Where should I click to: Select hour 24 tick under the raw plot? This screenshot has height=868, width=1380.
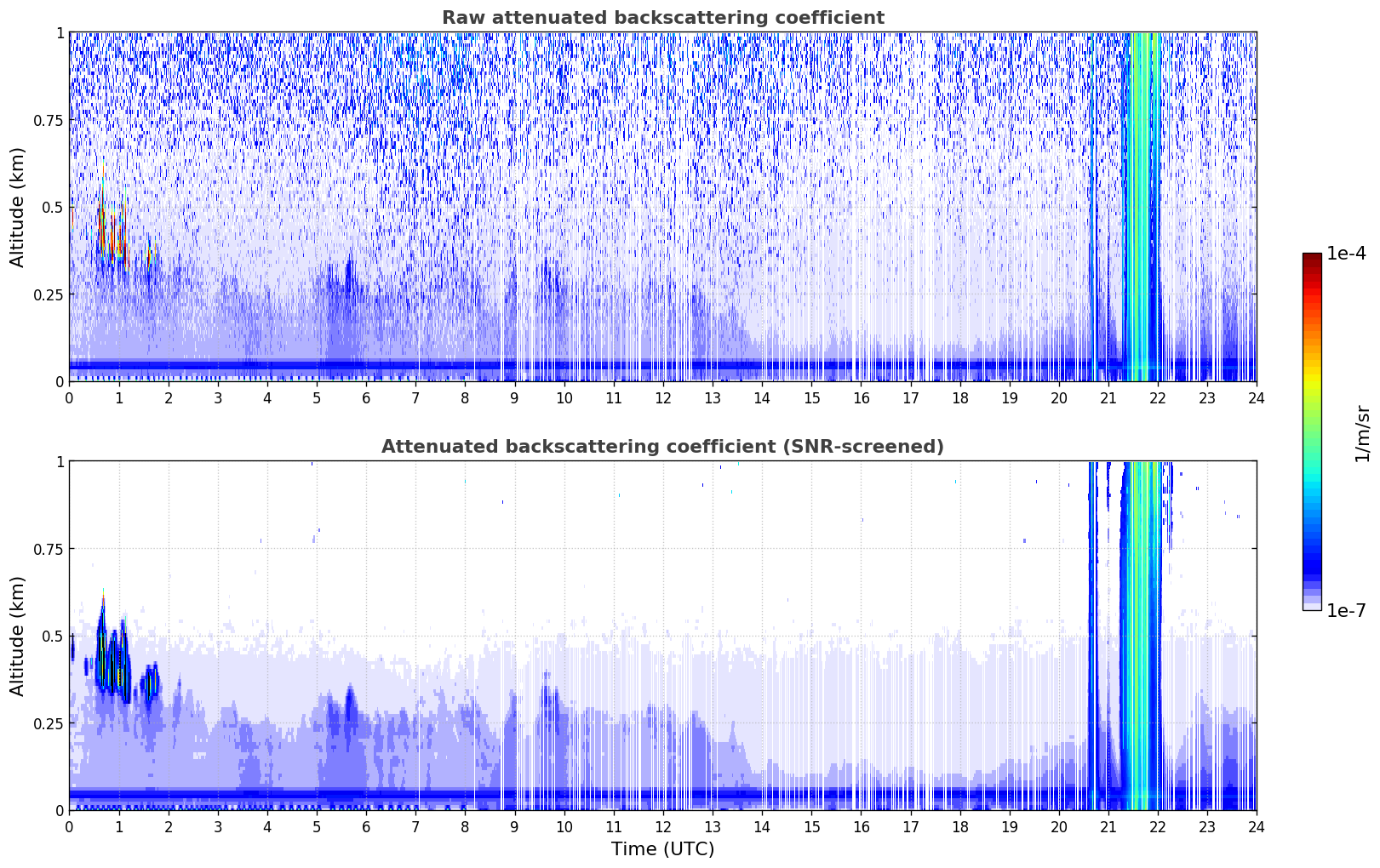(x=1257, y=397)
